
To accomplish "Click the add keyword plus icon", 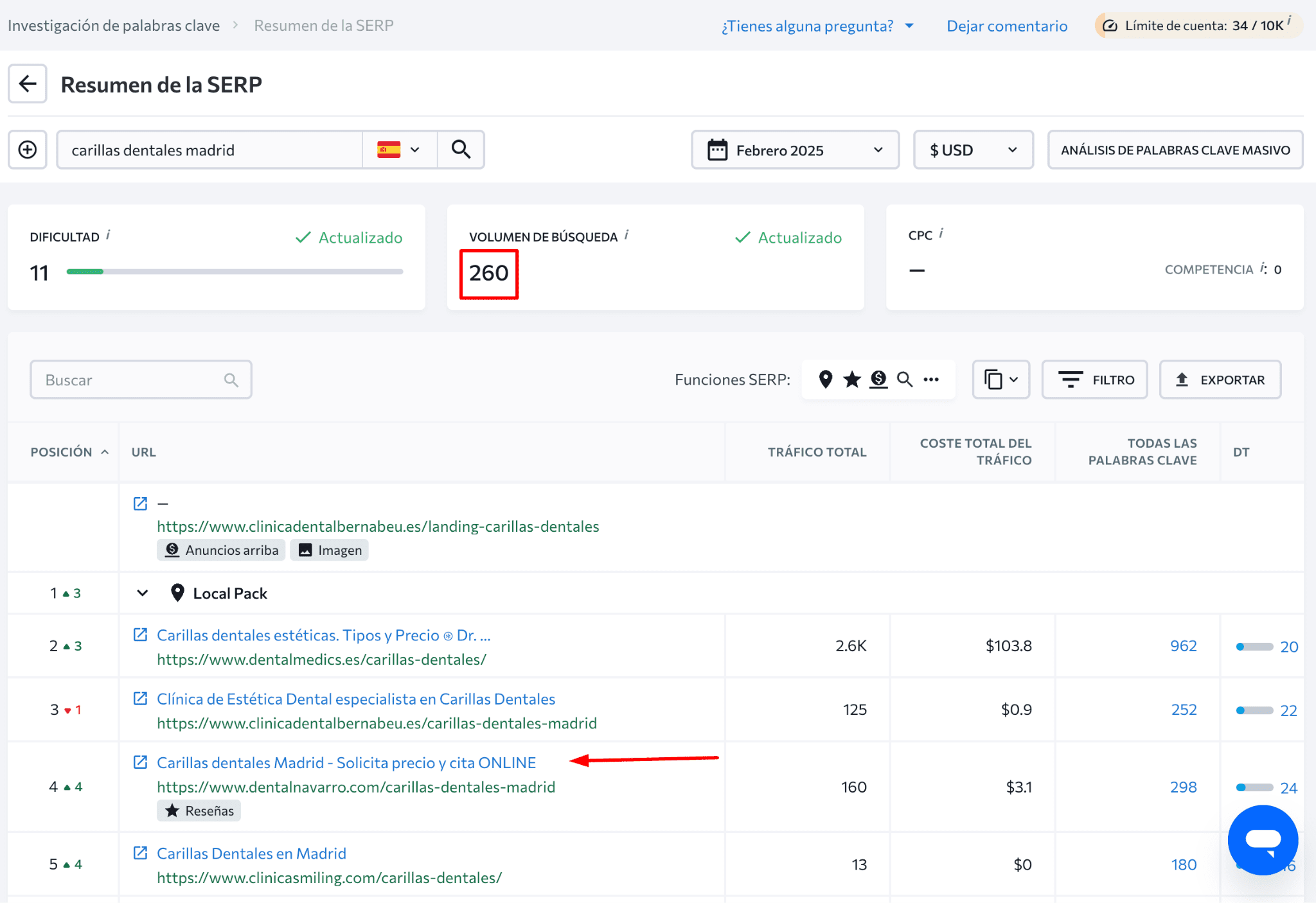I will click(x=28, y=150).
